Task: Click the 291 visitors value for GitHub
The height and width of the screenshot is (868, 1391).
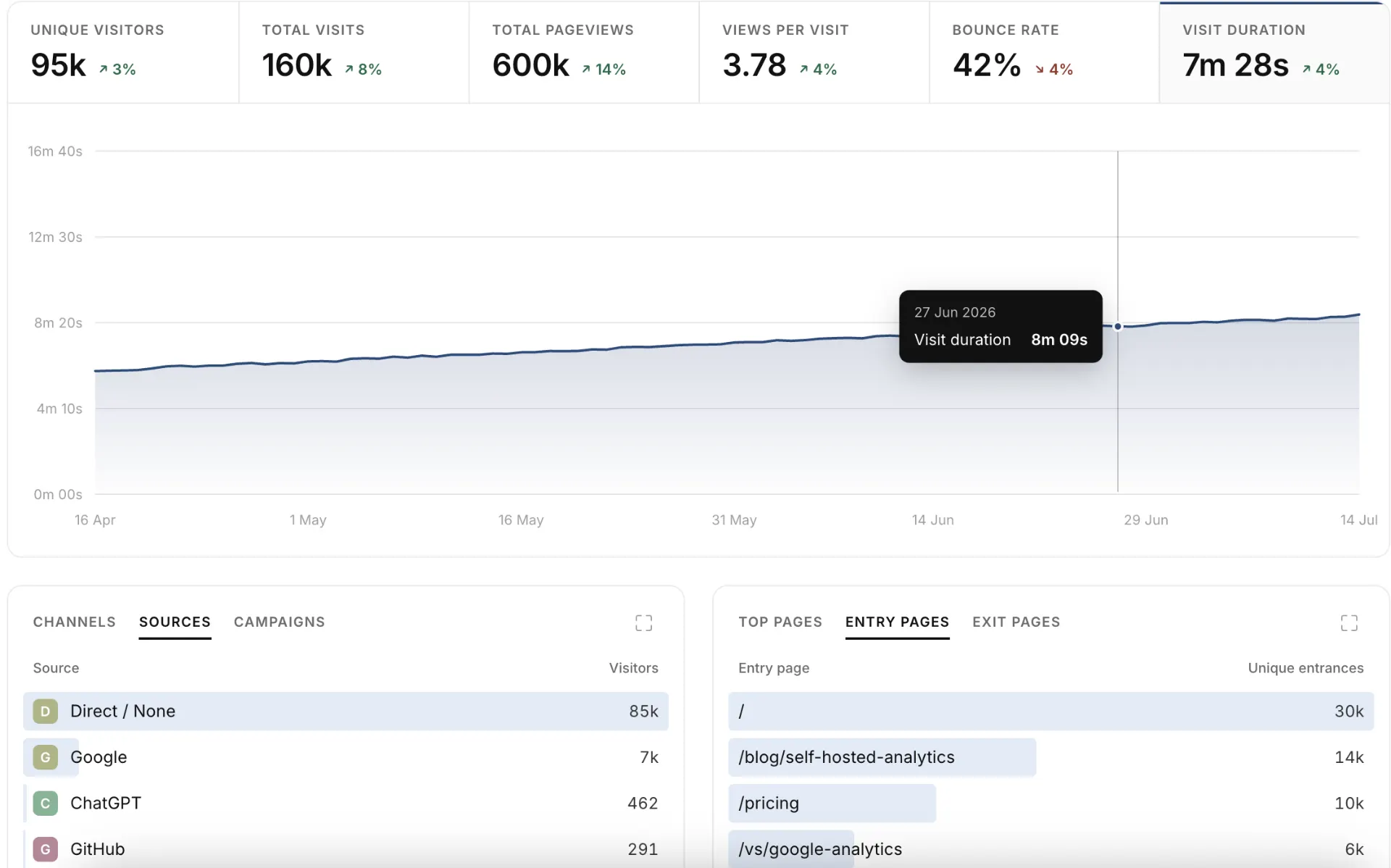Action: (x=643, y=849)
